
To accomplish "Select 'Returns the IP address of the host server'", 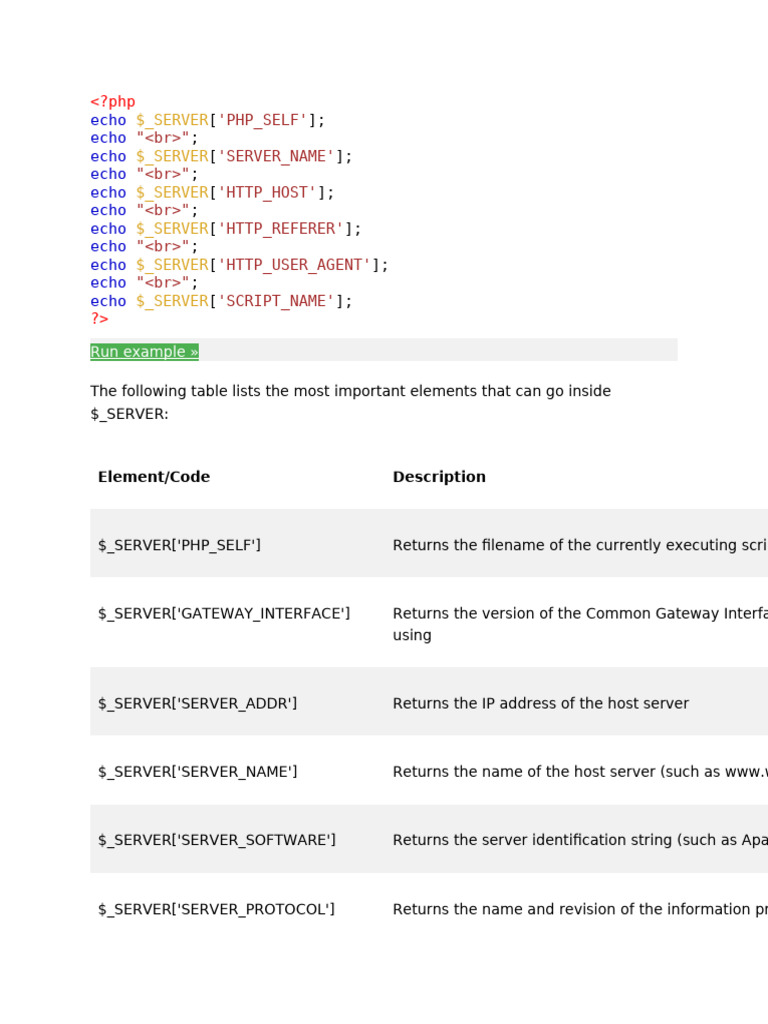I will pyautogui.click(x=541, y=703).
